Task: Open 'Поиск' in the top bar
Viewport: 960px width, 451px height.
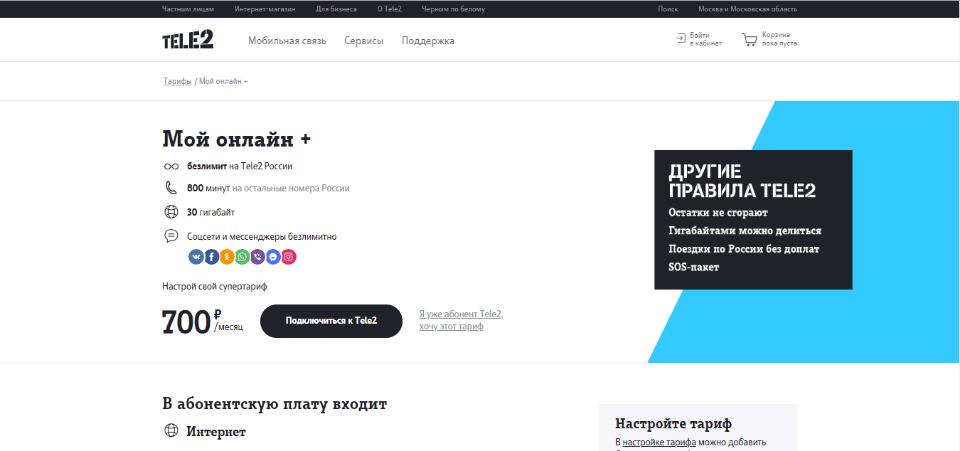Action: pos(668,9)
